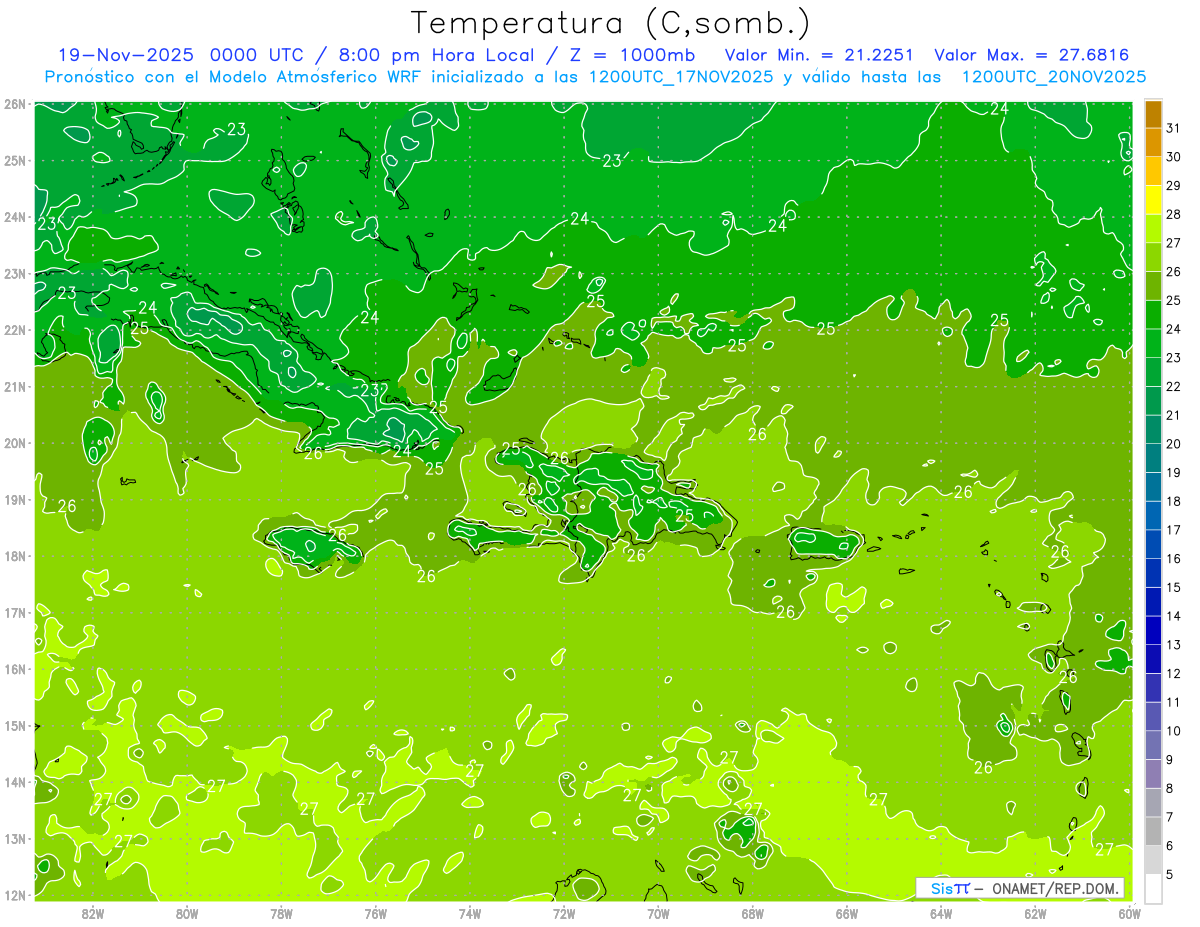Click the color bar label 5
This screenshot has width=1200, height=927.
click(x=1170, y=874)
